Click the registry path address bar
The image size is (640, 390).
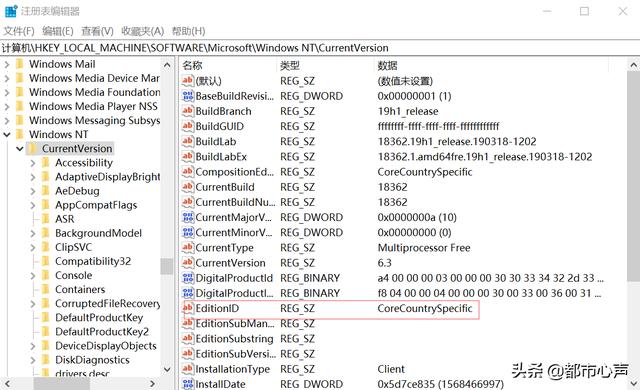[320, 48]
